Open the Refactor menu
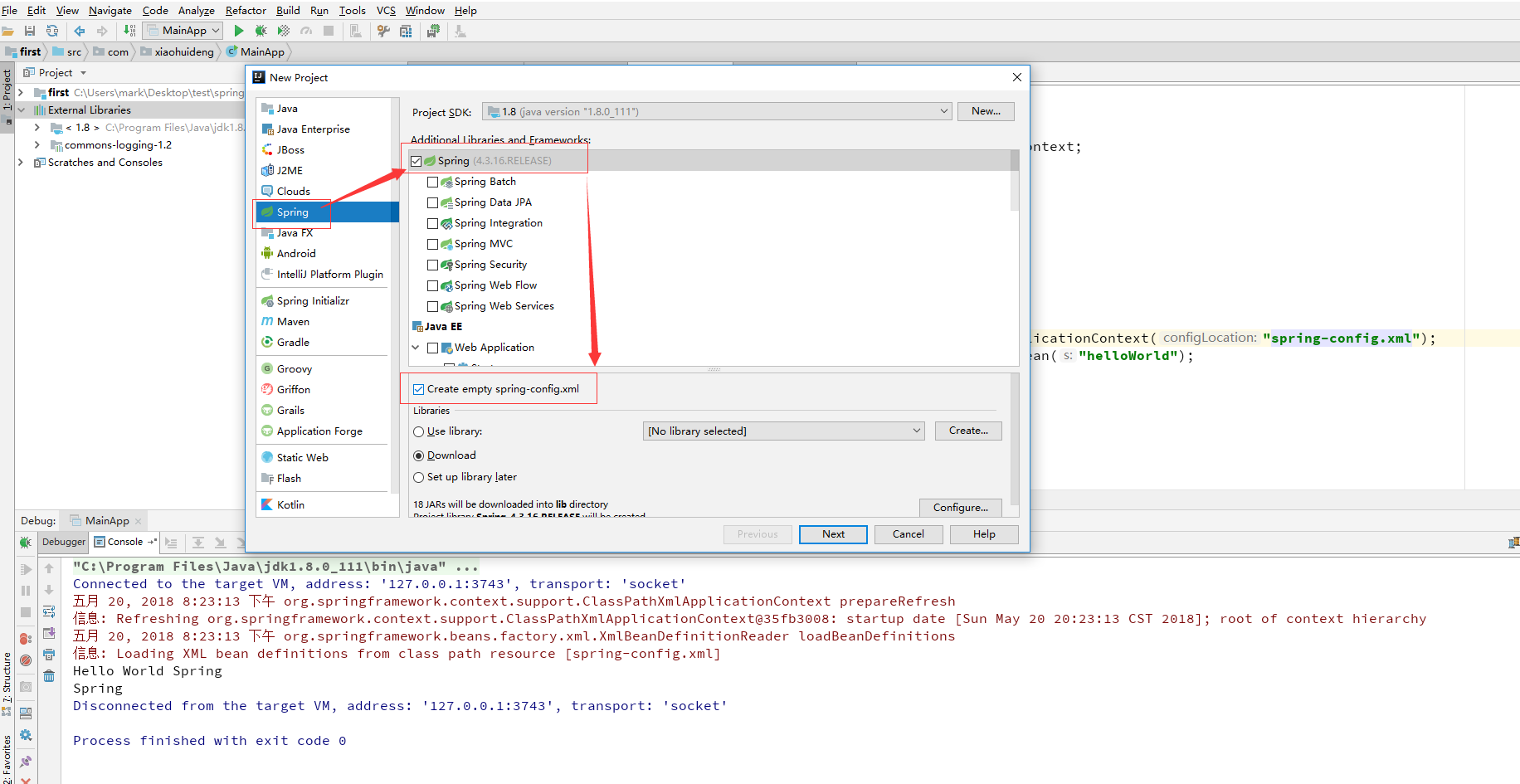The height and width of the screenshot is (784, 1520). pos(246,10)
